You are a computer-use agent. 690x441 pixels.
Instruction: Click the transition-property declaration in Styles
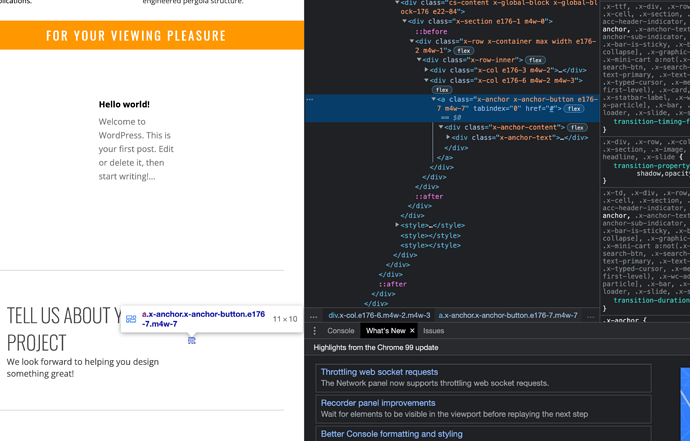coord(652,165)
